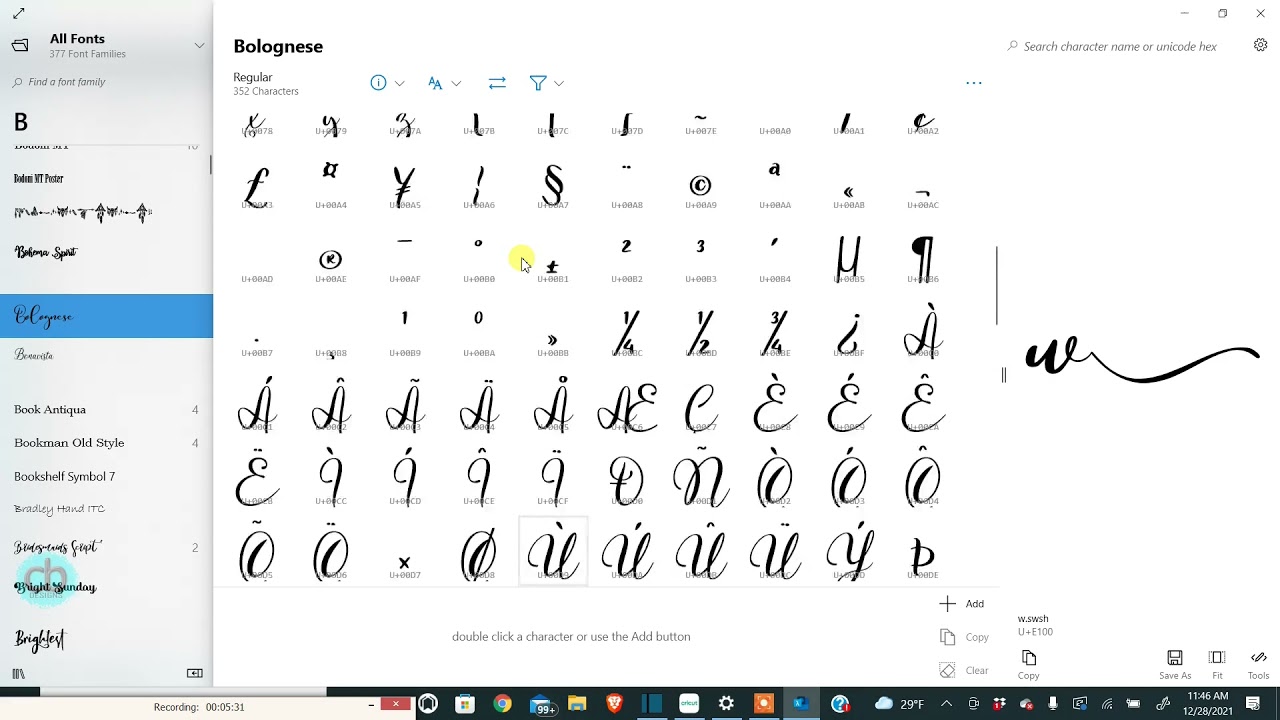The image size is (1280, 720).
Task: Select the pilcrow glyph U+00B6
Action: (x=923, y=259)
